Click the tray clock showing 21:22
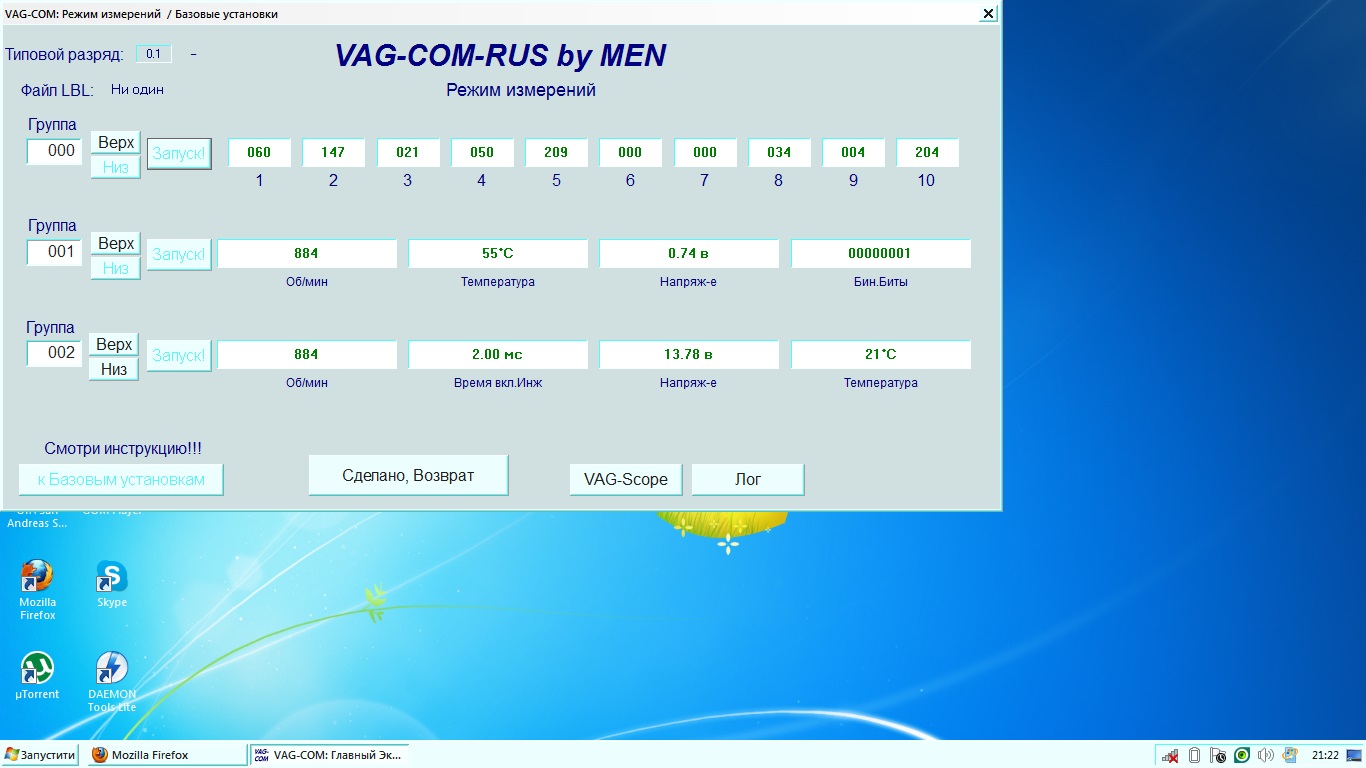The height and width of the screenshot is (768, 1366). 1325,755
